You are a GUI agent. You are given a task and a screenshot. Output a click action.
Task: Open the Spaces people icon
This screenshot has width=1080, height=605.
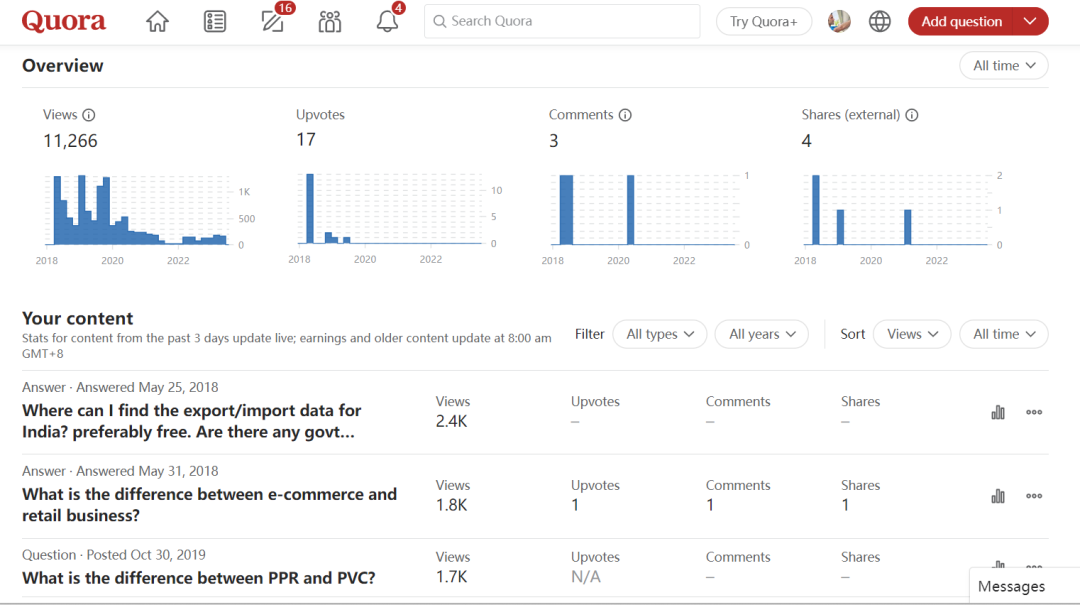330,21
